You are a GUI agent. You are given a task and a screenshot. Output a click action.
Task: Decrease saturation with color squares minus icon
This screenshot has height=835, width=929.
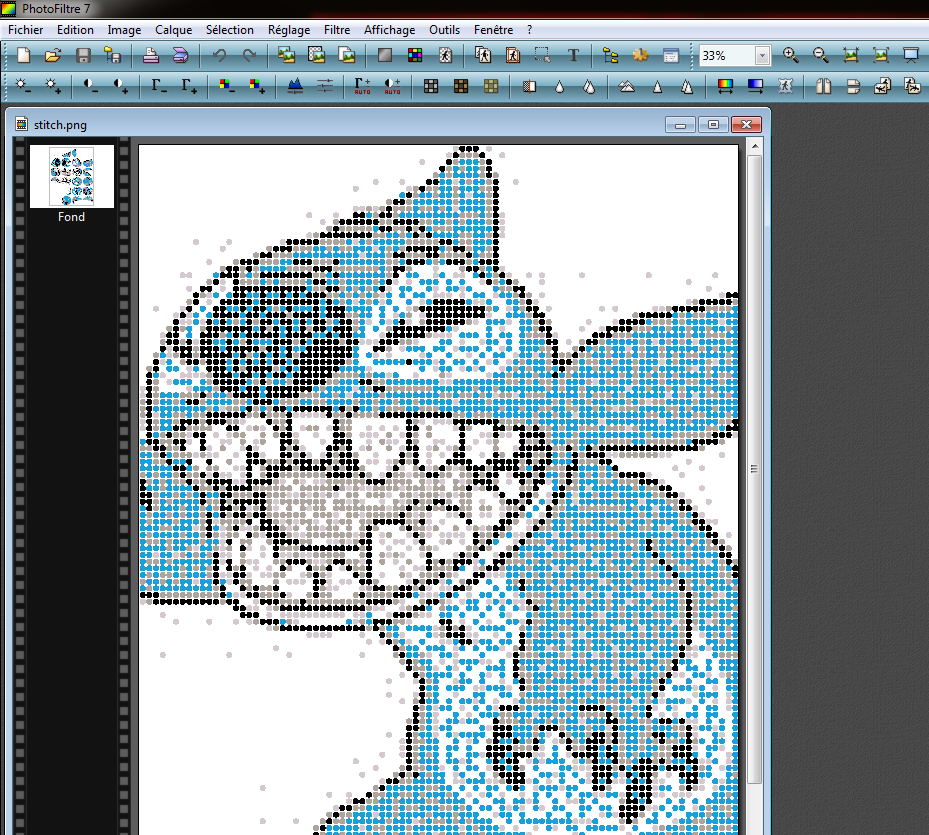click(x=226, y=87)
